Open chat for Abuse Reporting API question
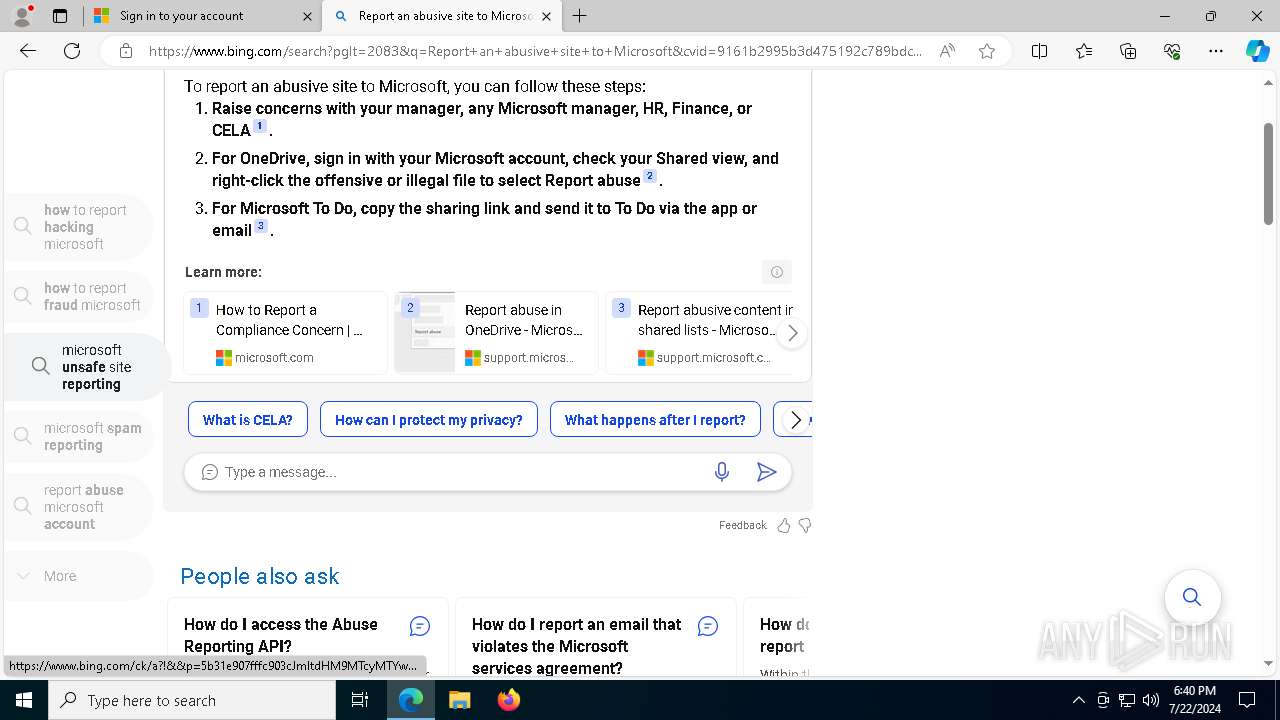The image size is (1280, 720). click(420, 626)
